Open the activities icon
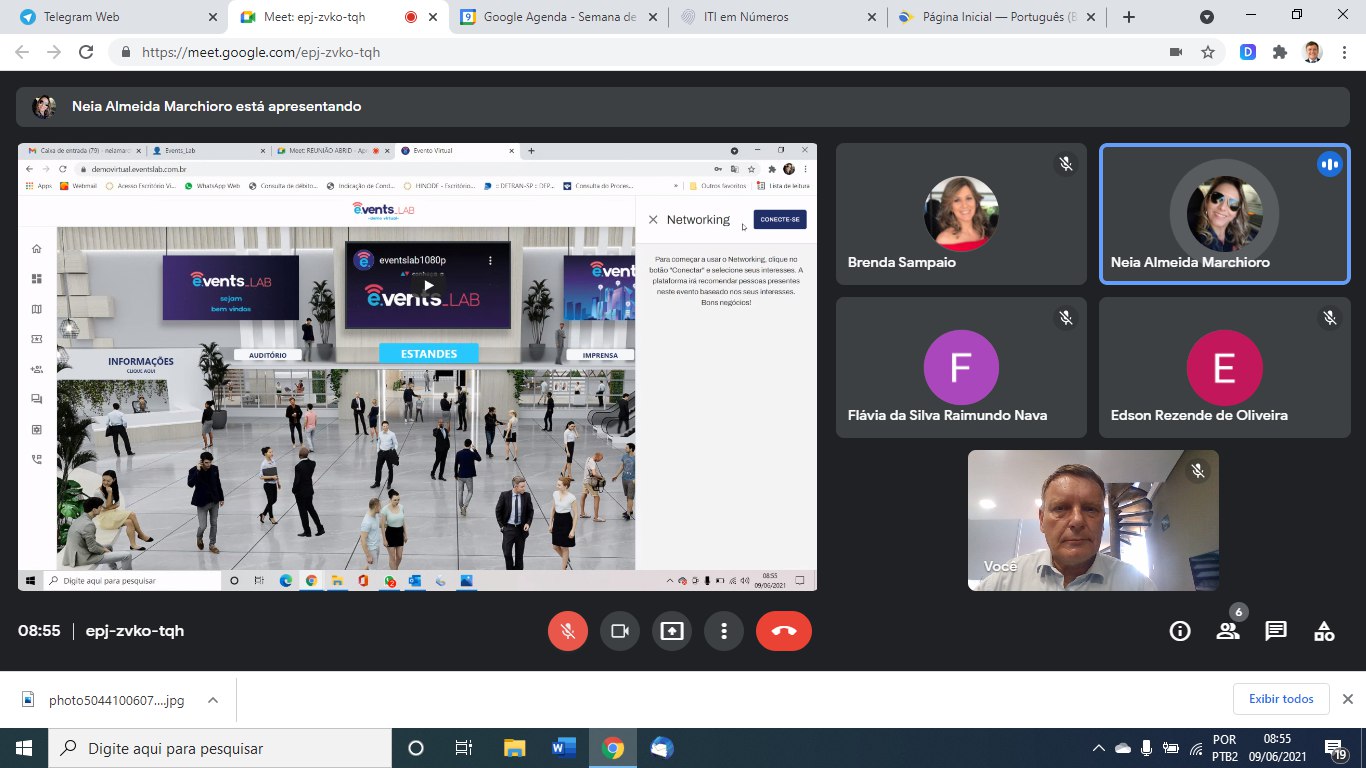Screen dimensions: 1366x768 (x=1323, y=631)
